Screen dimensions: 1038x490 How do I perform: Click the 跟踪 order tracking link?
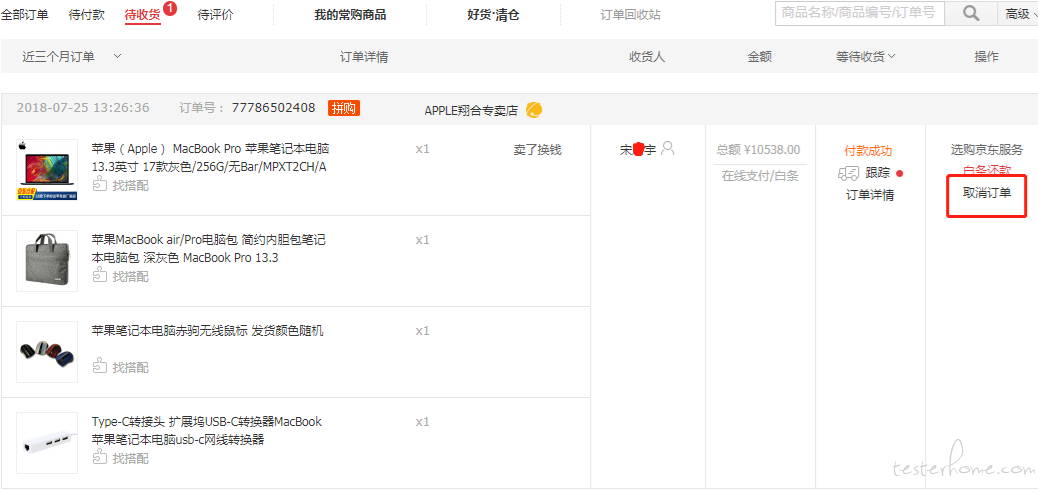click(878, 173)
